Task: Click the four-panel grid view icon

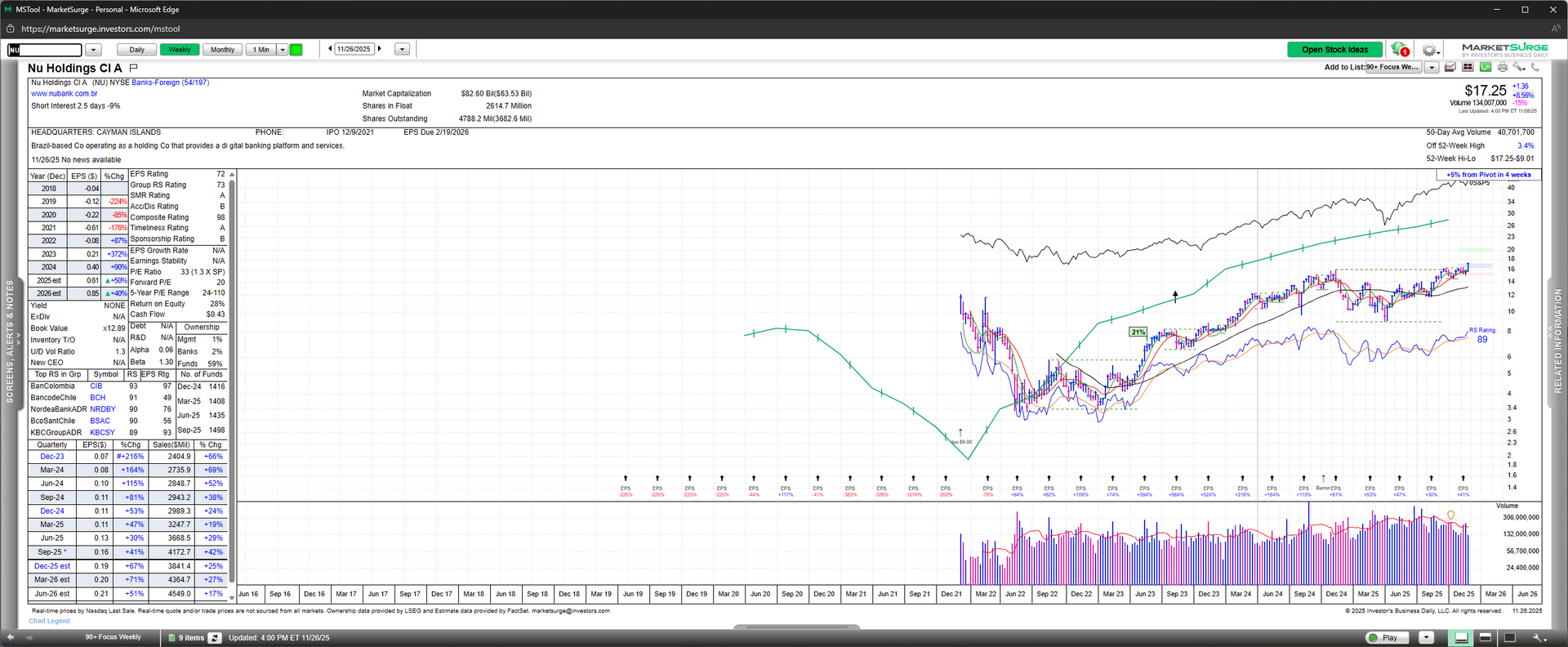Action: click(1468, 67)
